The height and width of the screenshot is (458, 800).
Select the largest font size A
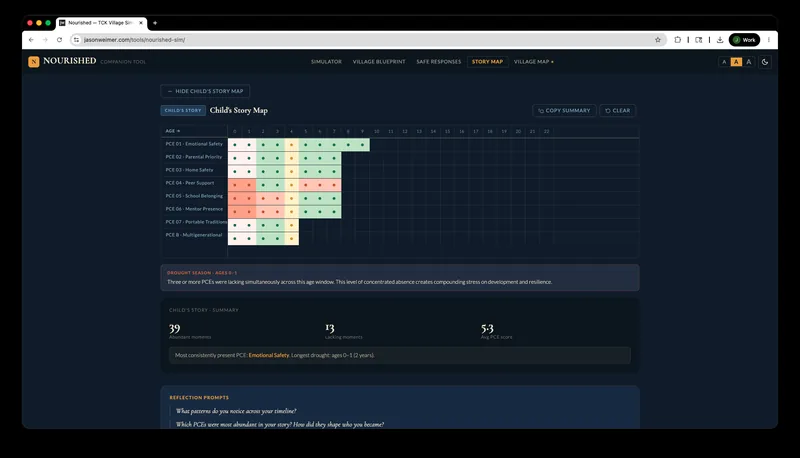(x=748, y=62)
